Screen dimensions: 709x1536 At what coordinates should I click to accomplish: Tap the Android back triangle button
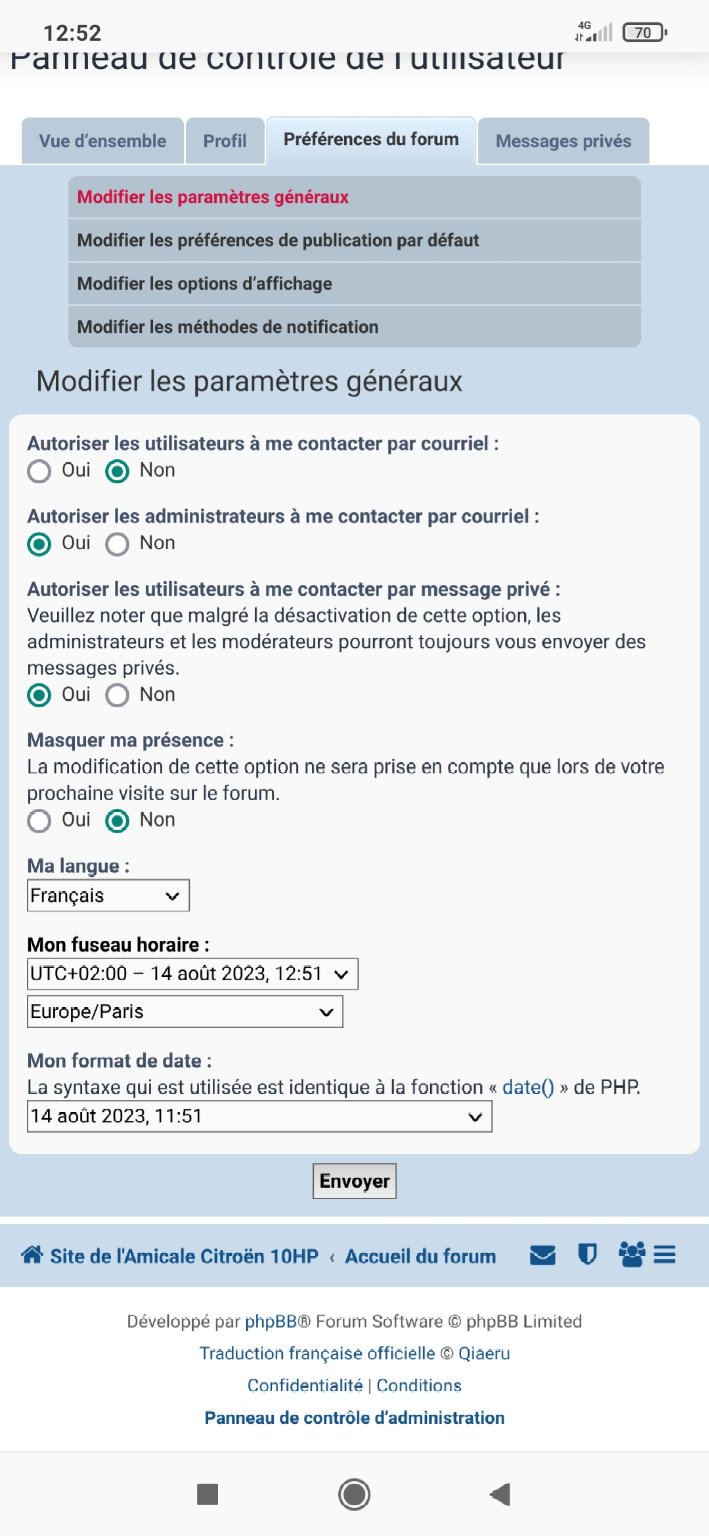pos(500,1494)
